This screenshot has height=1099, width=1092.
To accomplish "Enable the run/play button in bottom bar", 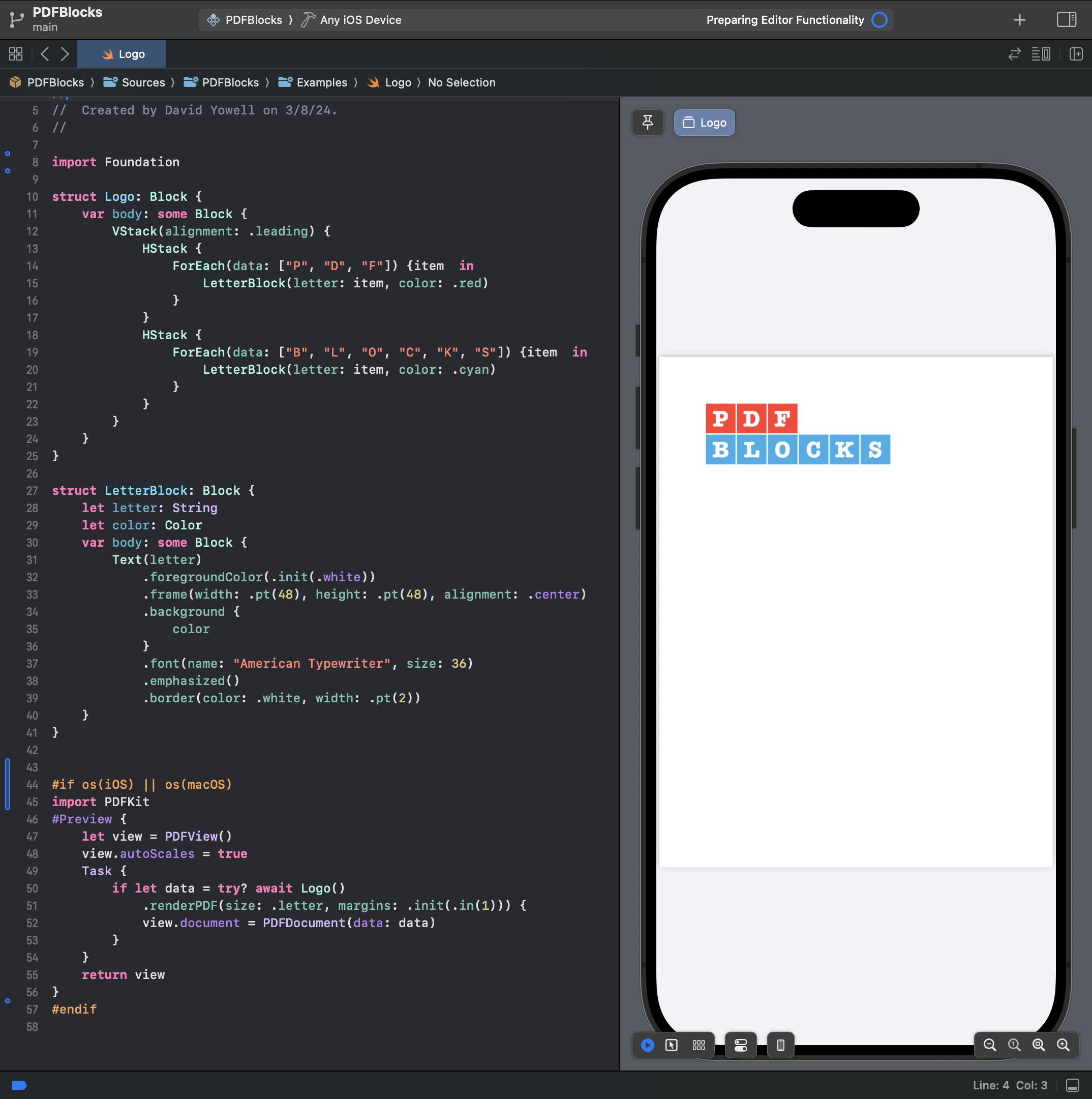I will pyautogui.click(x=649, y=1046).
